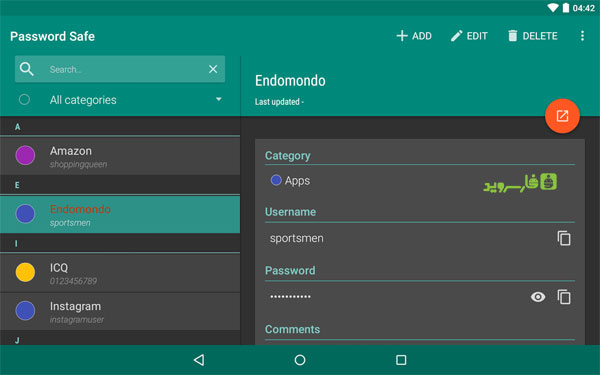The image size is (600, 375).
Task: Tap the orange open-in-browser floating button
Action: 562,116
